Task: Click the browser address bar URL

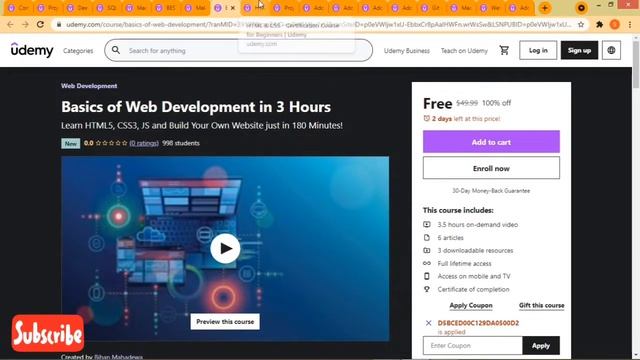Action: click(318, 24)
